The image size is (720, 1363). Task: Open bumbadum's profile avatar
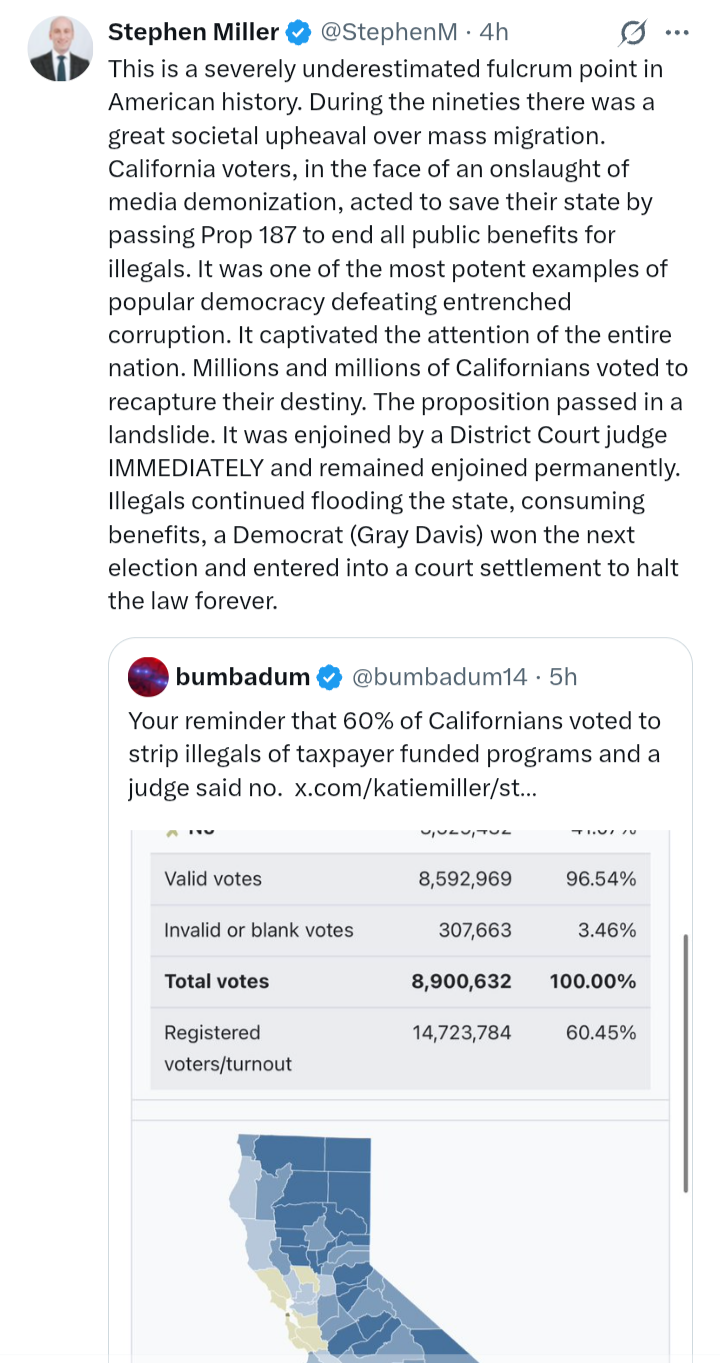coord(148,677)
